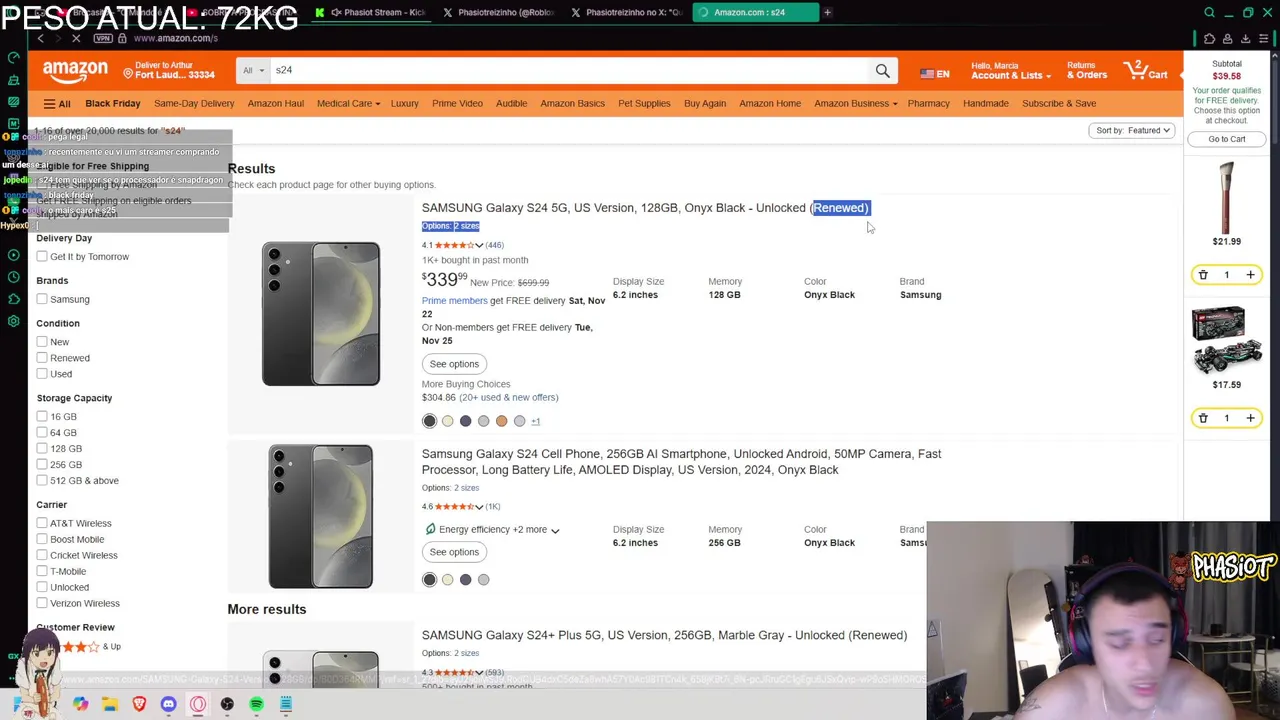
Task: Open the All hamburger menu
Action: [57, 104]
